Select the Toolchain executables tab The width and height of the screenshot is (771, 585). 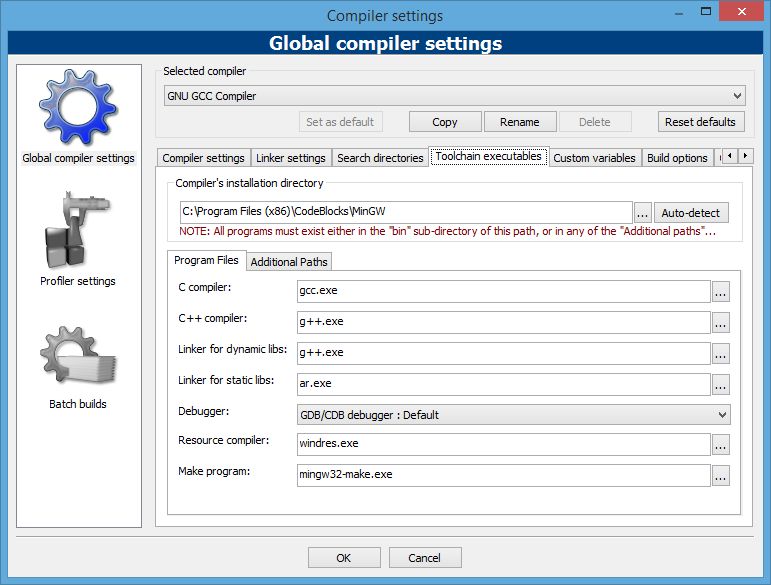click(489, 156)
